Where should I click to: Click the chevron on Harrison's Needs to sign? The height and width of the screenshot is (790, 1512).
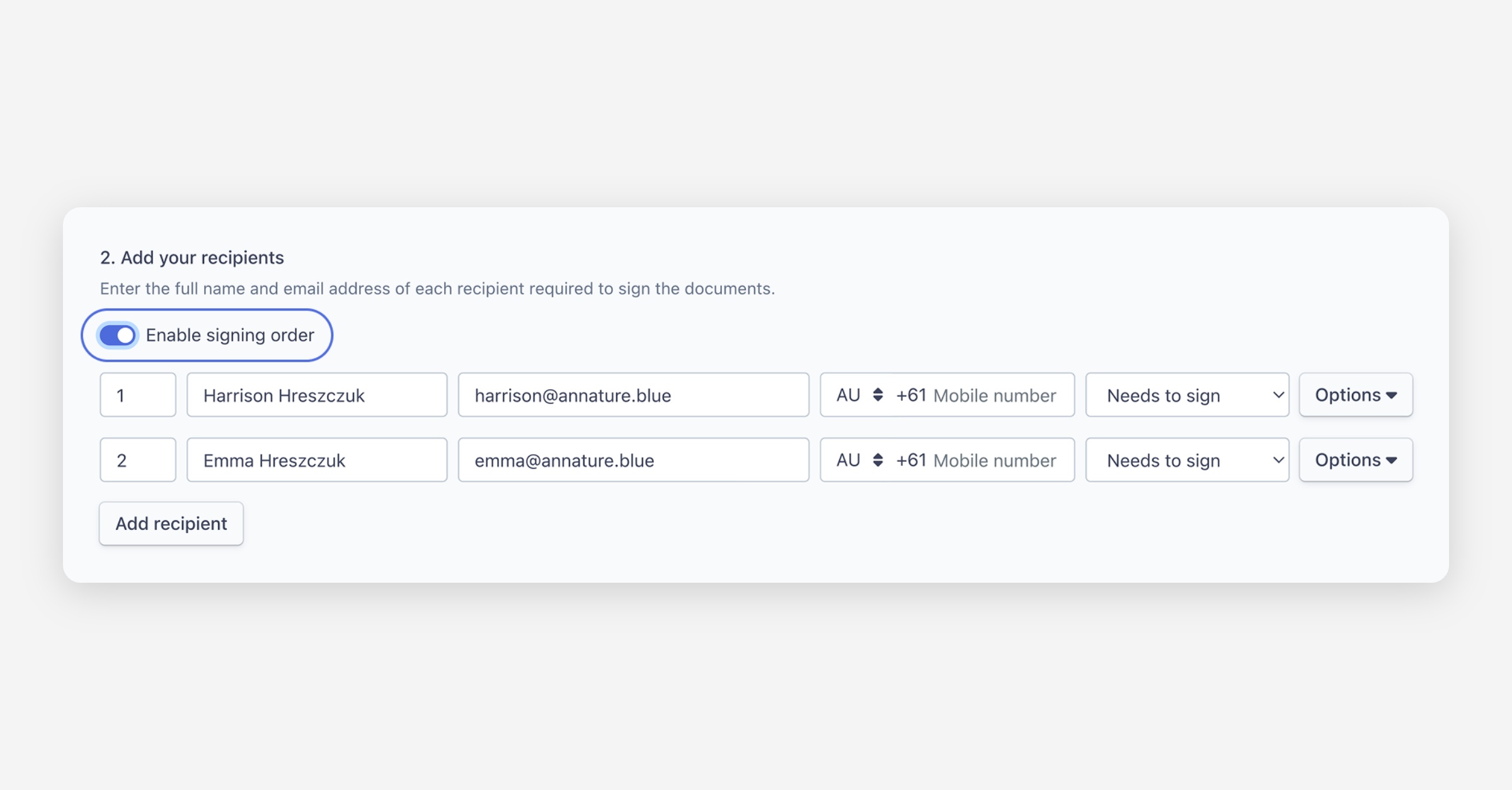(x=1278, y=395)
